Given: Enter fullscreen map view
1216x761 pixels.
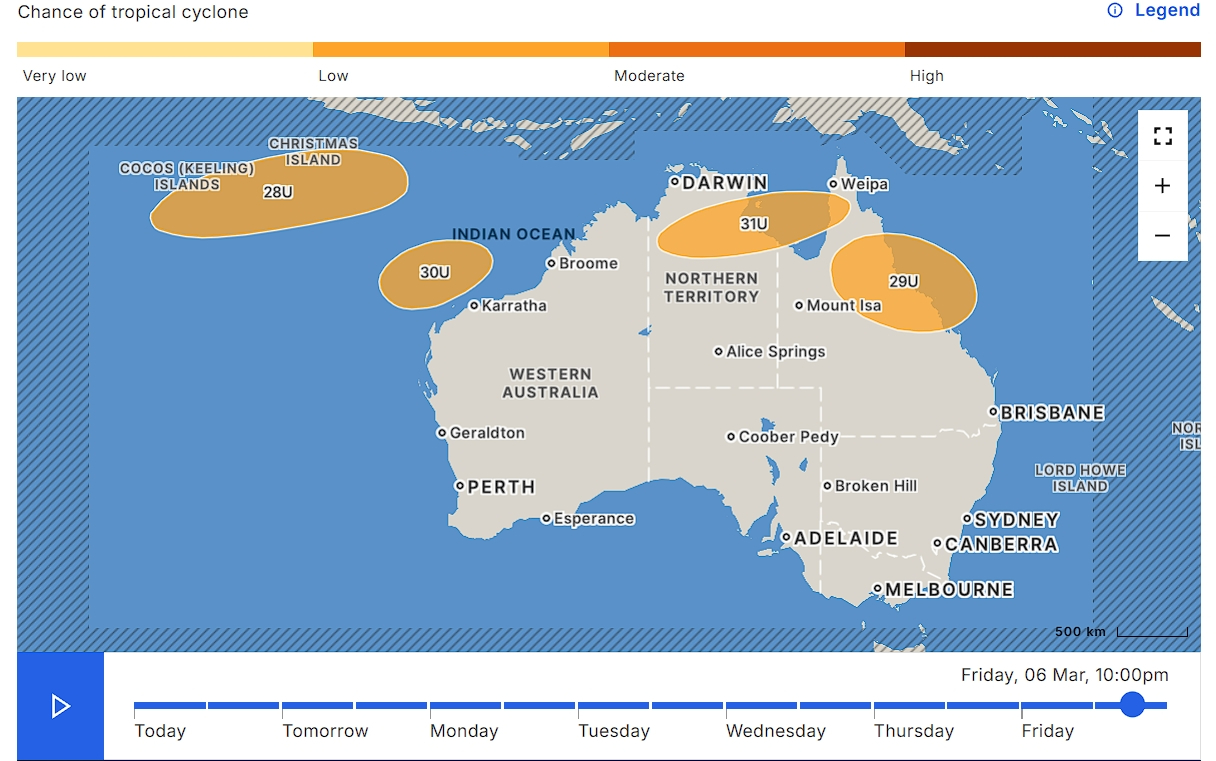Looking at the screenshot, I should [x=1162, y=136].
